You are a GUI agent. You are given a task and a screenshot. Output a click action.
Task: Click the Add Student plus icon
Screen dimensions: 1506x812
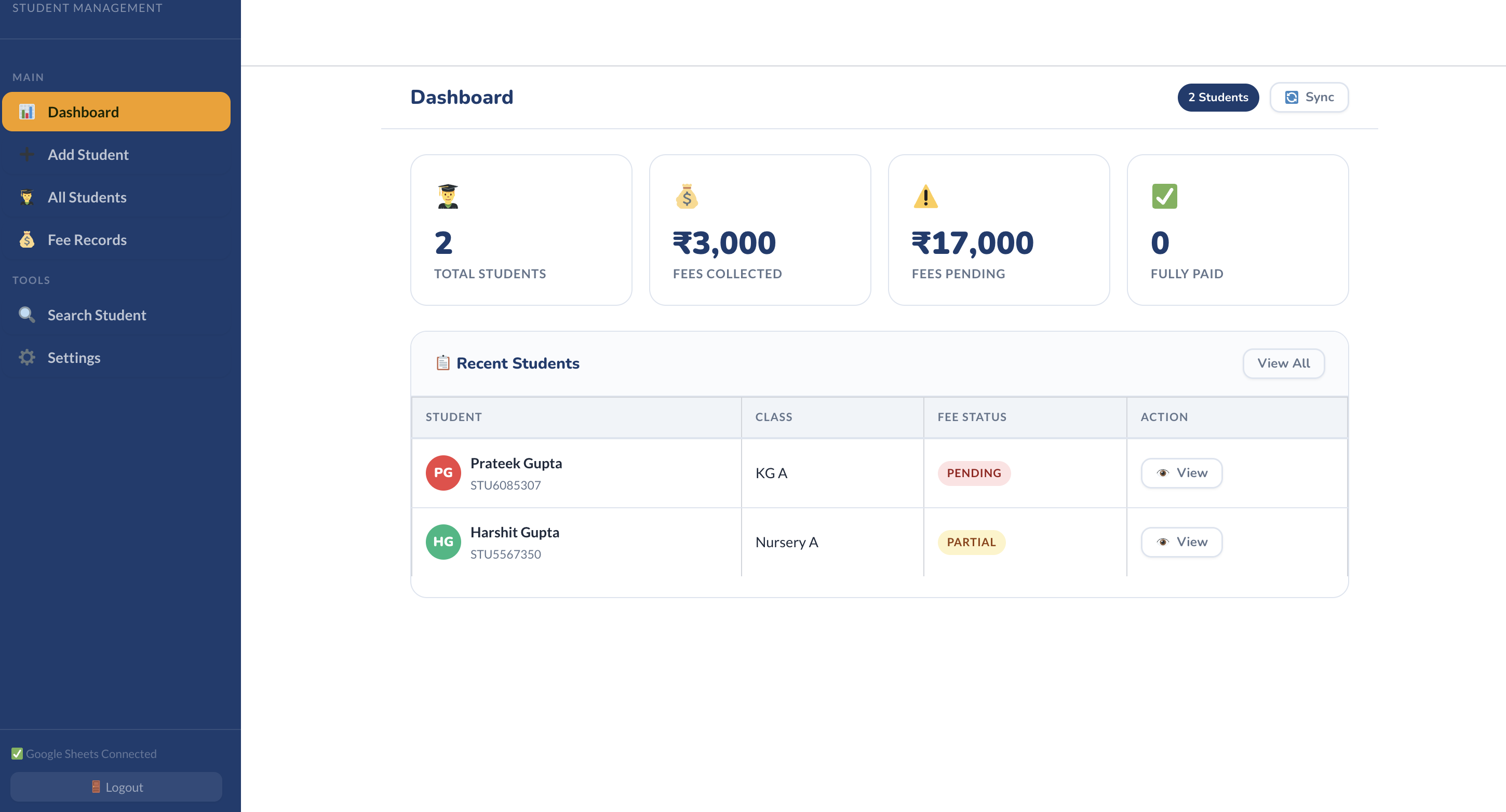[27, 154]
